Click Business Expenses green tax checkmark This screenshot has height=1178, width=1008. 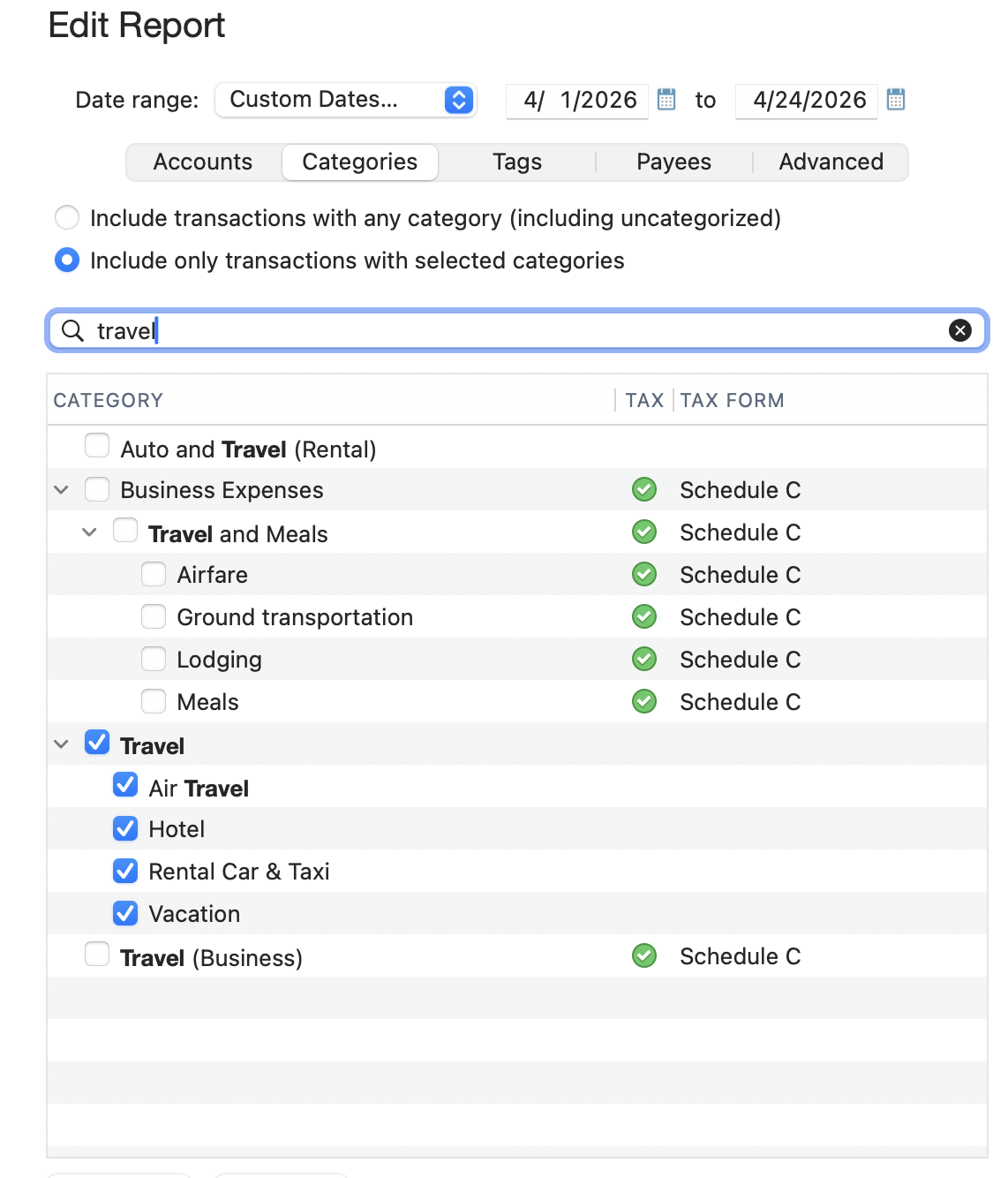644,489
